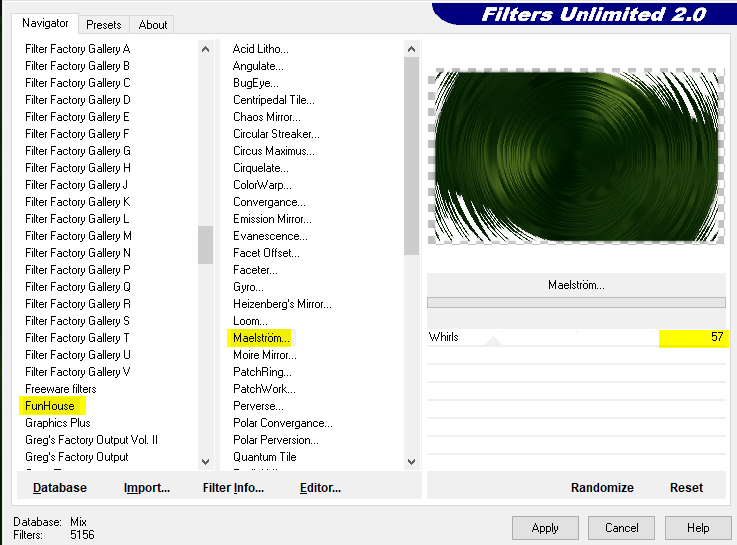
Task: Select Circus Maximus... filter
Action: click(274, 151)
